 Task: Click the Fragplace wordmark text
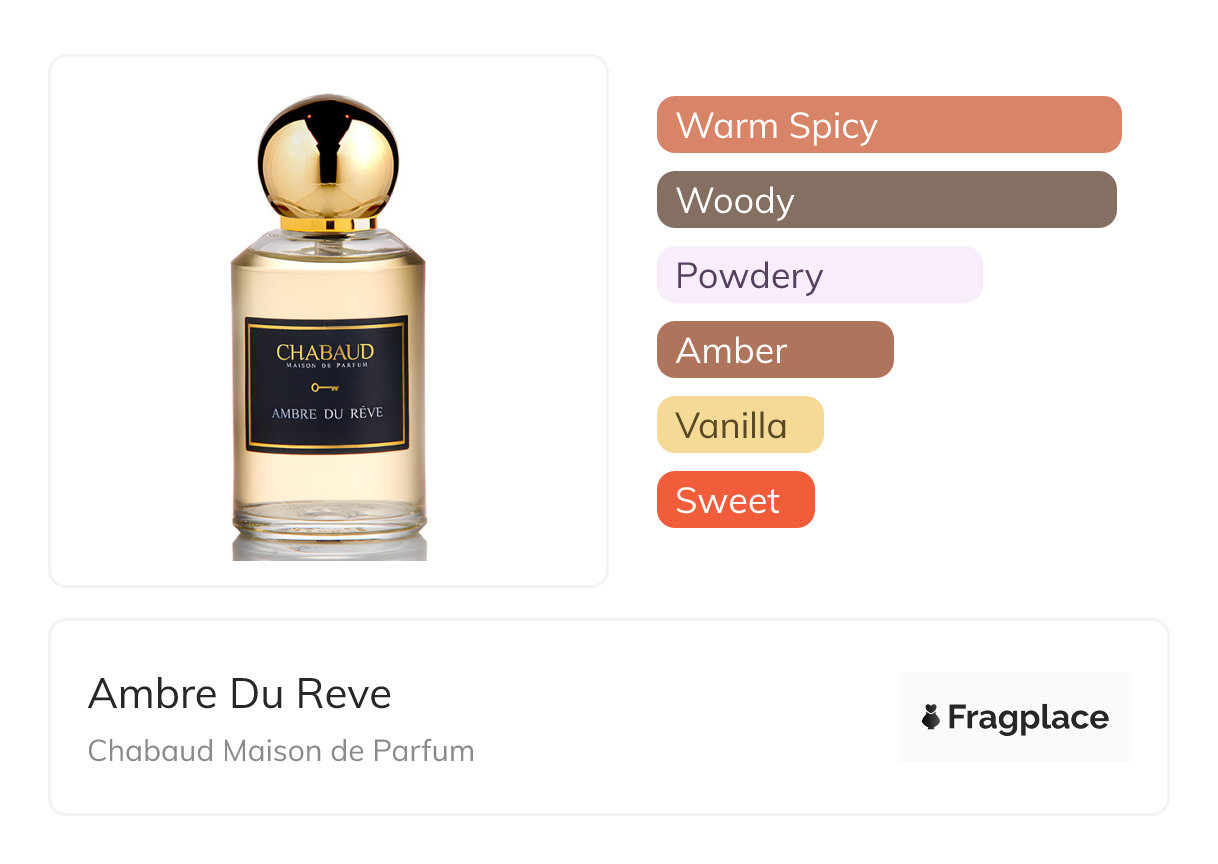click(x=1028, y=718)
